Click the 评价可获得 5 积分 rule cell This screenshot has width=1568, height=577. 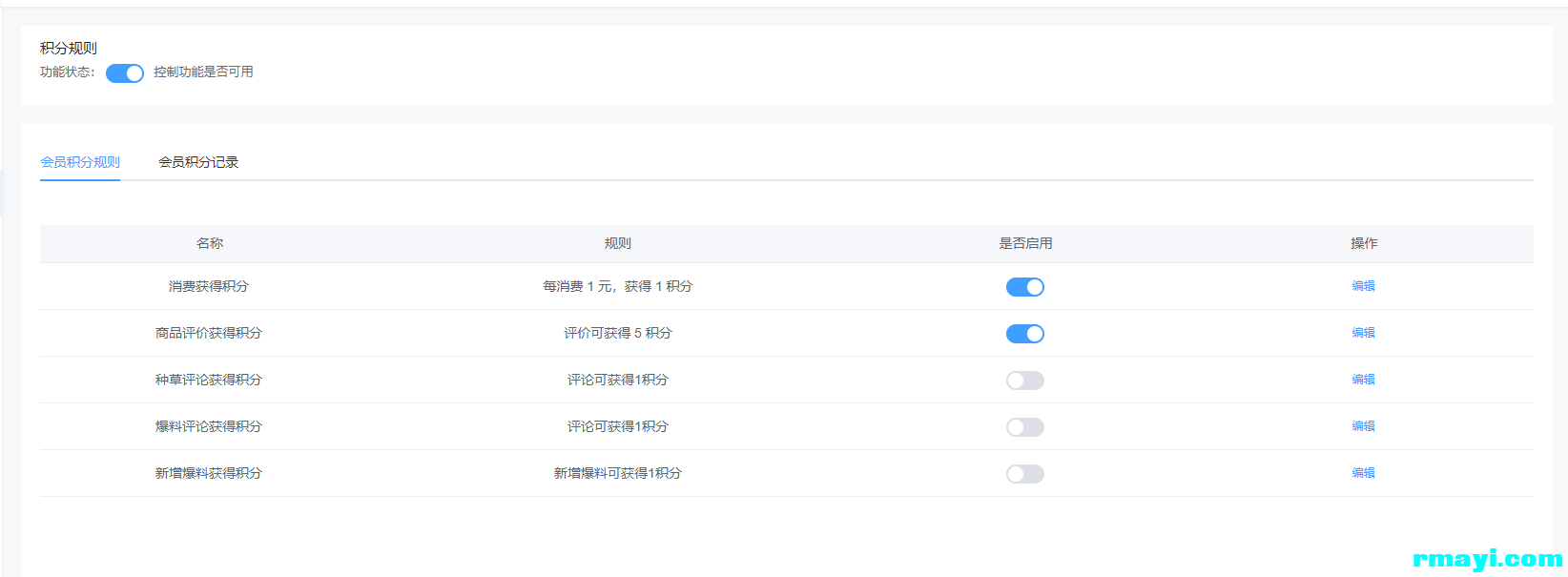click(x=617, y=333)
